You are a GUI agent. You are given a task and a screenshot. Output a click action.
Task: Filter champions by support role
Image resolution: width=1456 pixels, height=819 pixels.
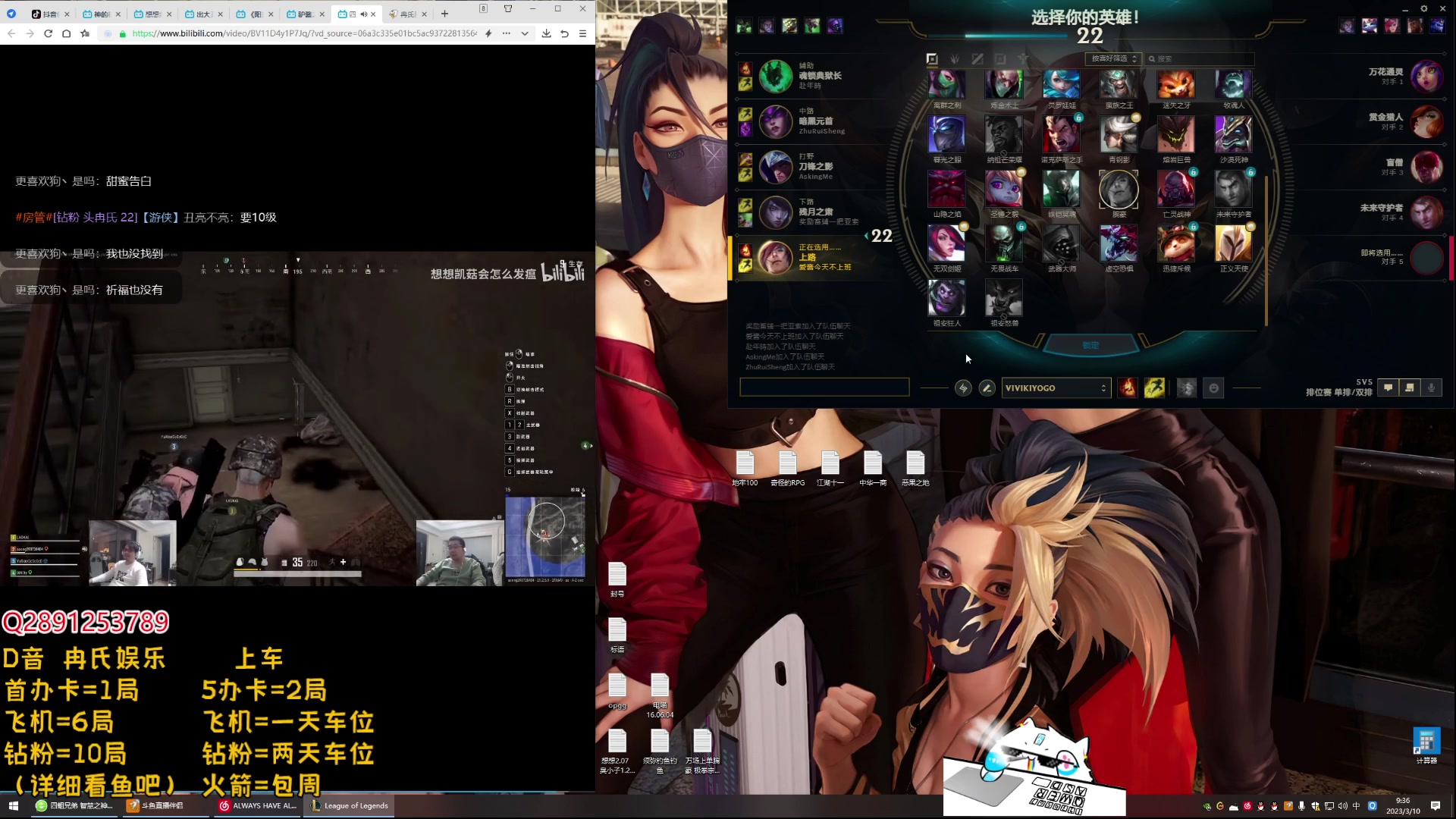click(x=1023, y=58)
